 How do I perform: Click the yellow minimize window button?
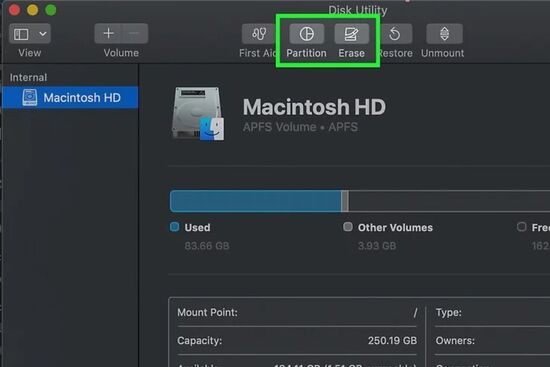click(33, 10)
